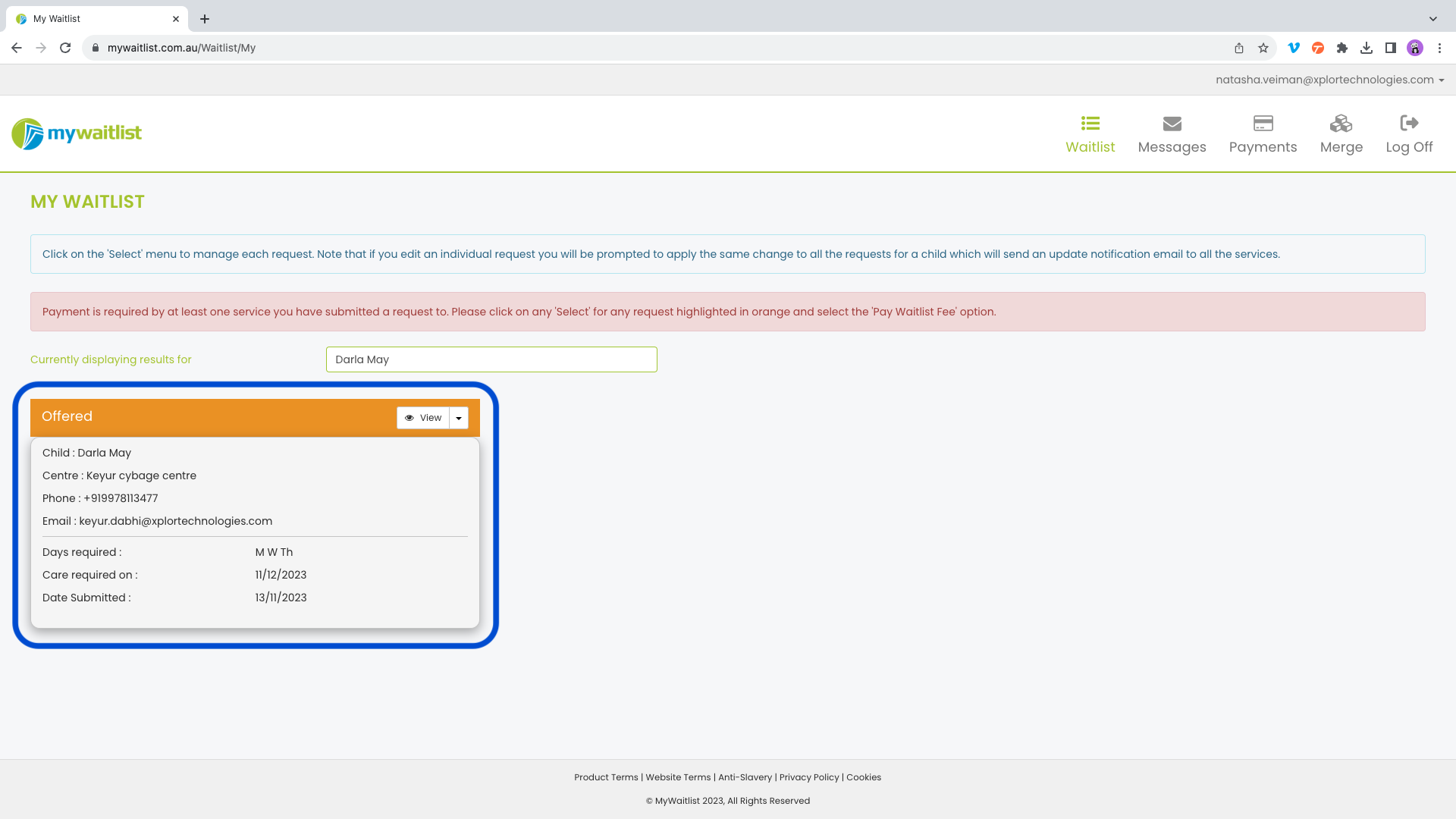Open the tab search chevron
Image resolution: width=1456 pixels, height=819 pixels.
coord(1433,18)
